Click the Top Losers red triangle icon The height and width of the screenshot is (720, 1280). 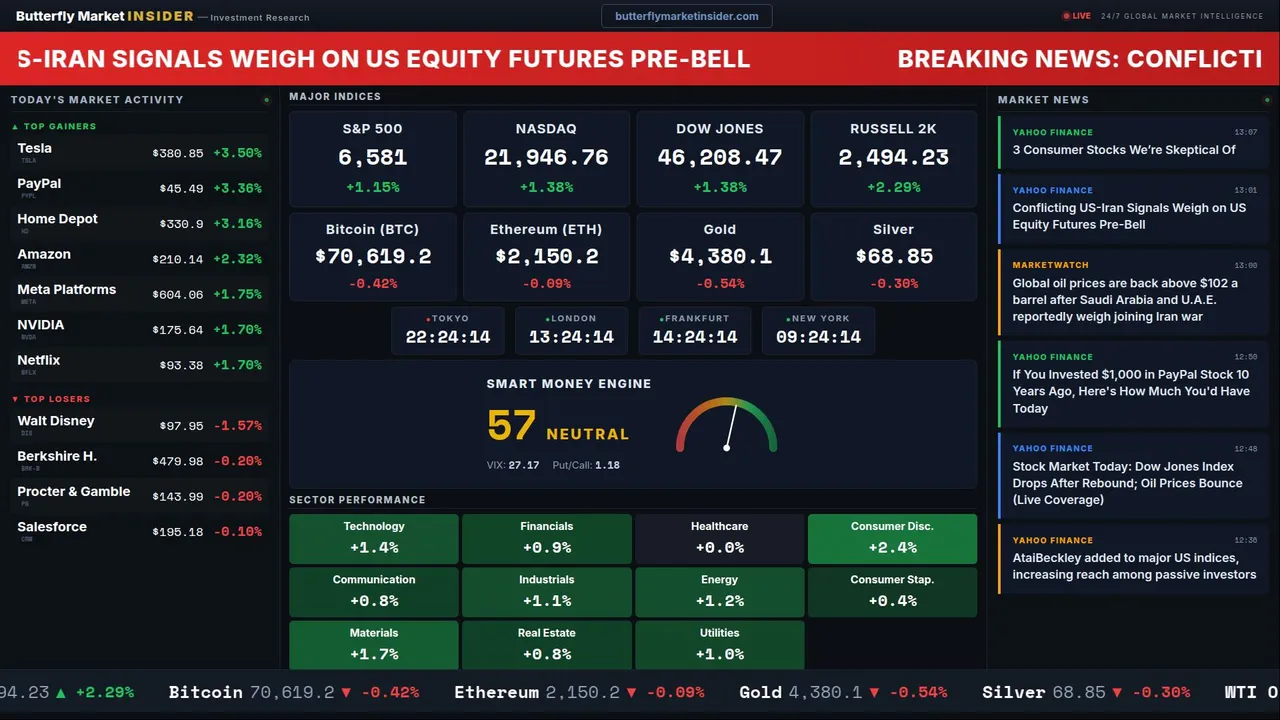[15, 399]
